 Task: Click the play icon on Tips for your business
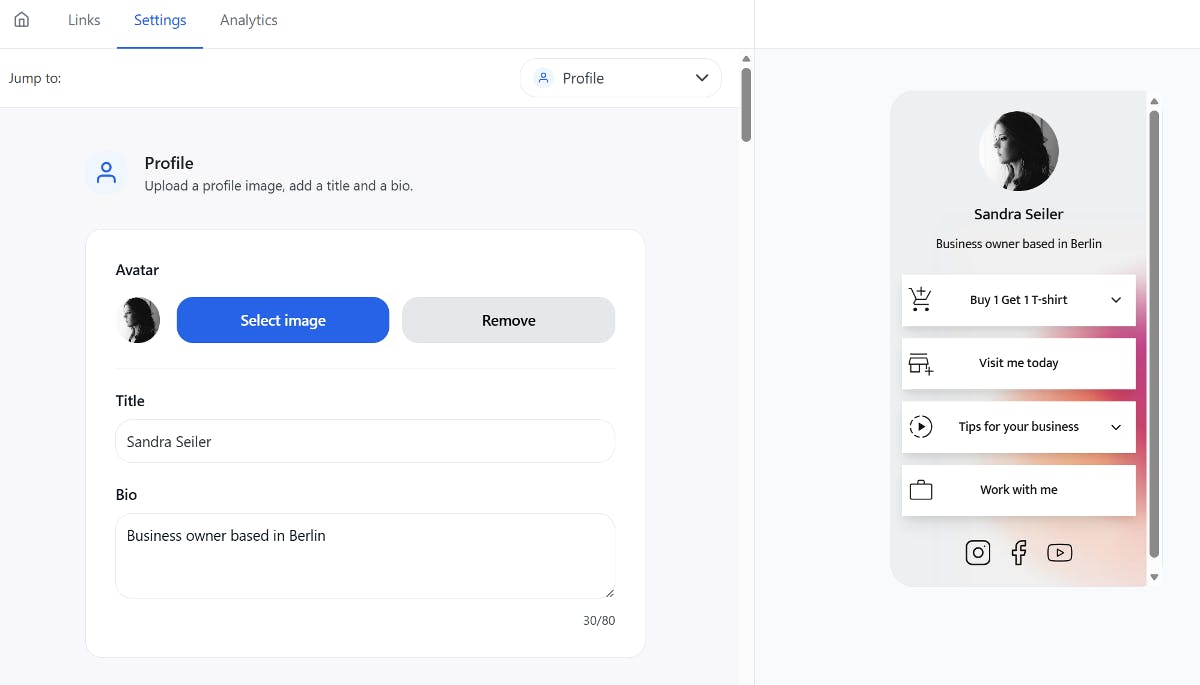(920, 426)
